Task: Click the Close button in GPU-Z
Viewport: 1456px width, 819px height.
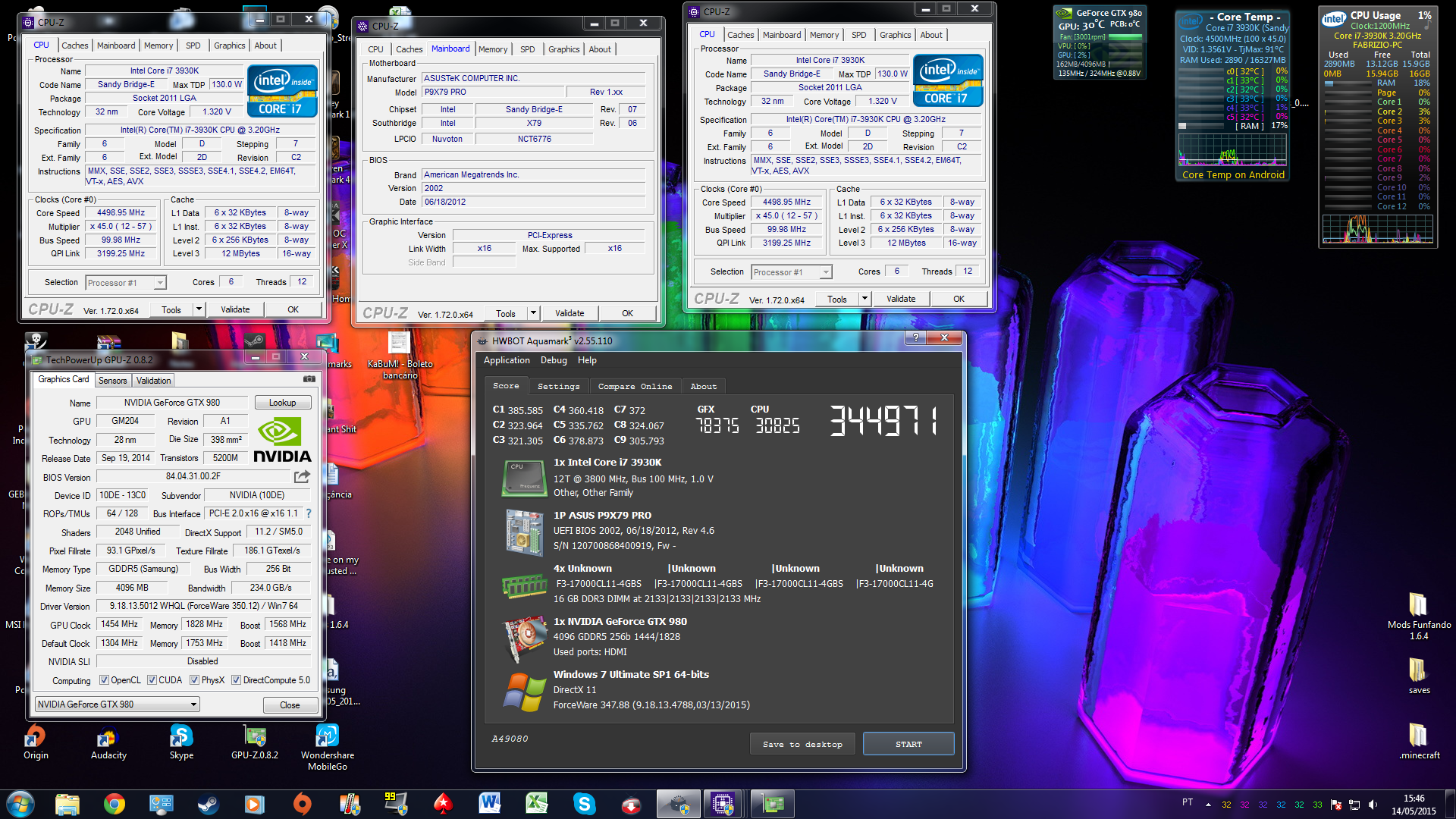Action: pyautogui.click(x=290, y=705)
